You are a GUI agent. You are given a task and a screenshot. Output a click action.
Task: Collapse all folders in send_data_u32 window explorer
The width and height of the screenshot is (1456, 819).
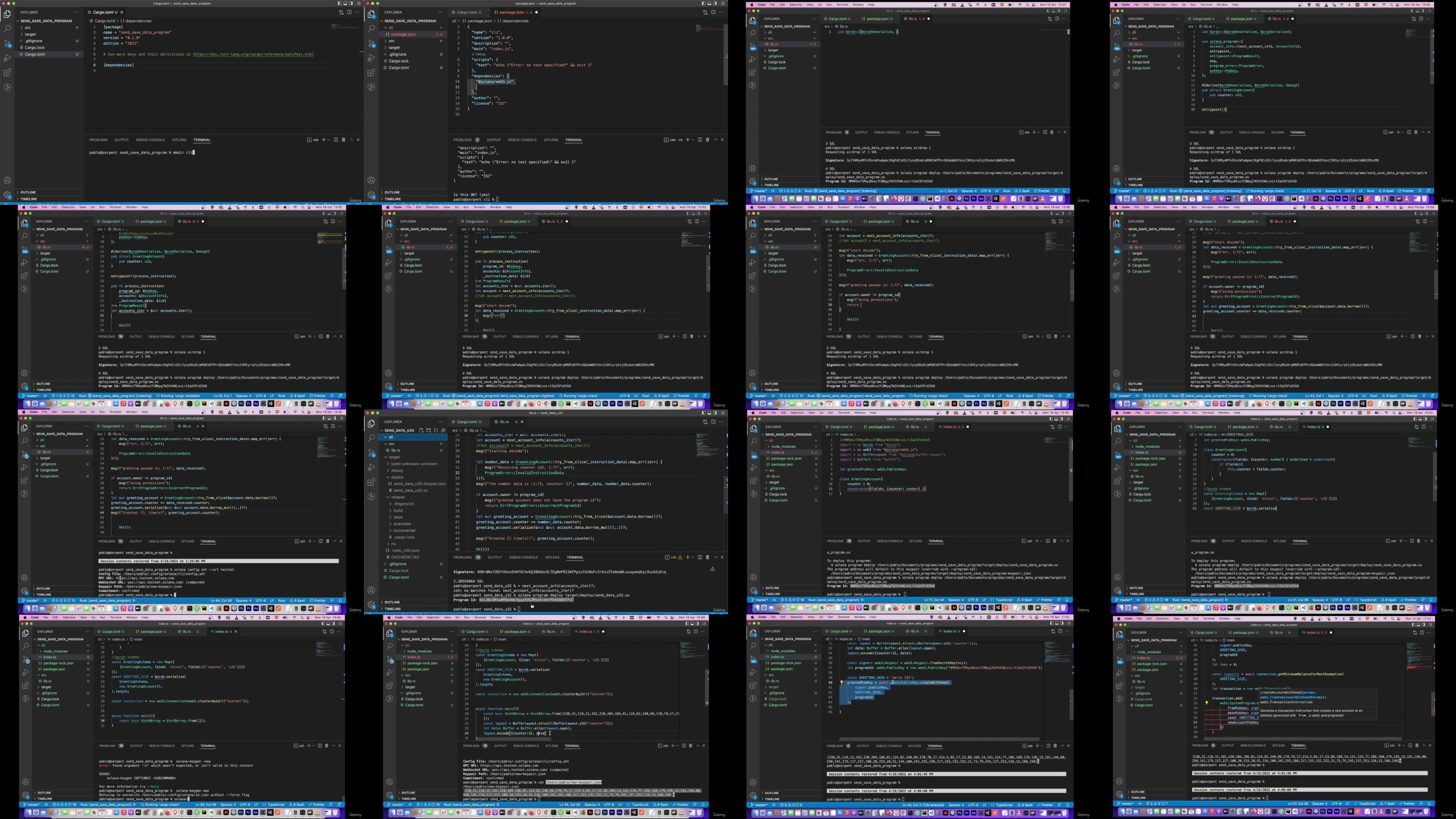(443, 431)
